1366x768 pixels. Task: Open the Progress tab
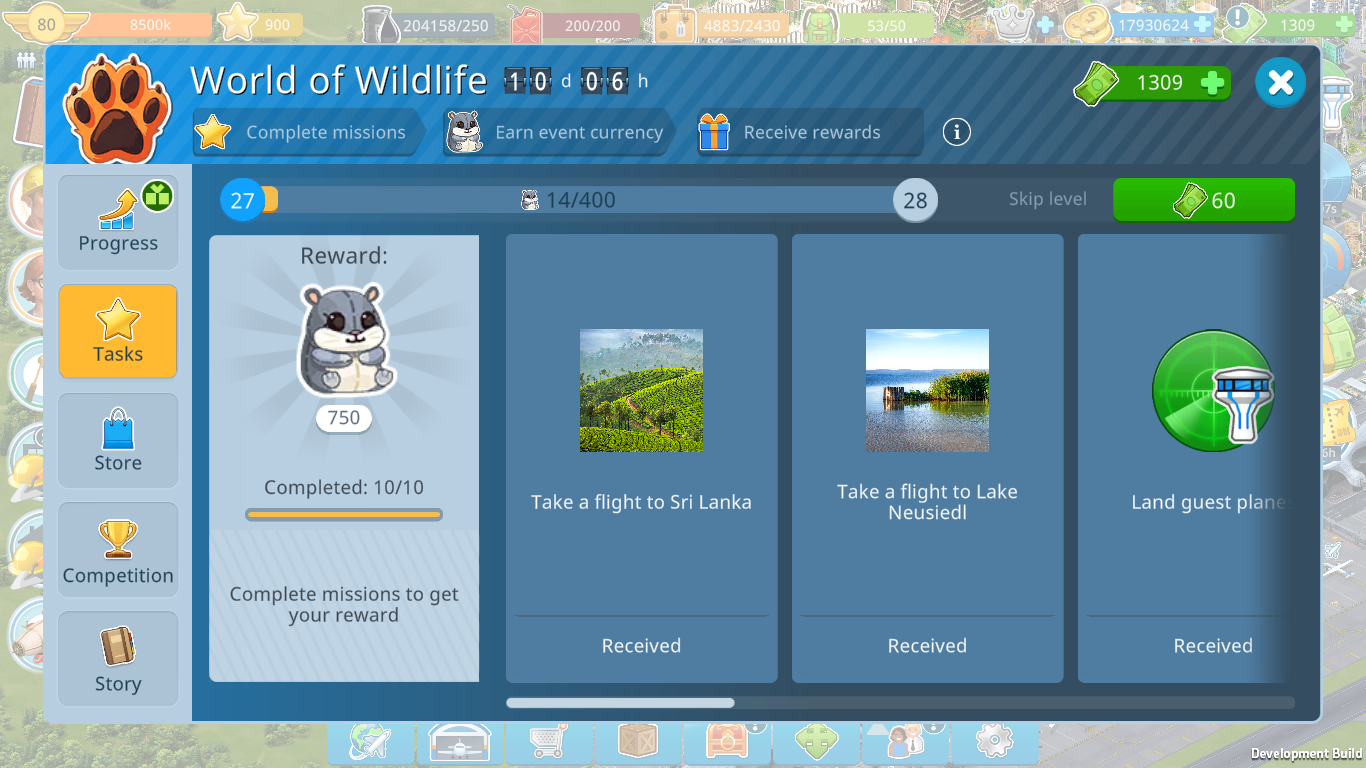pos(118,223)
